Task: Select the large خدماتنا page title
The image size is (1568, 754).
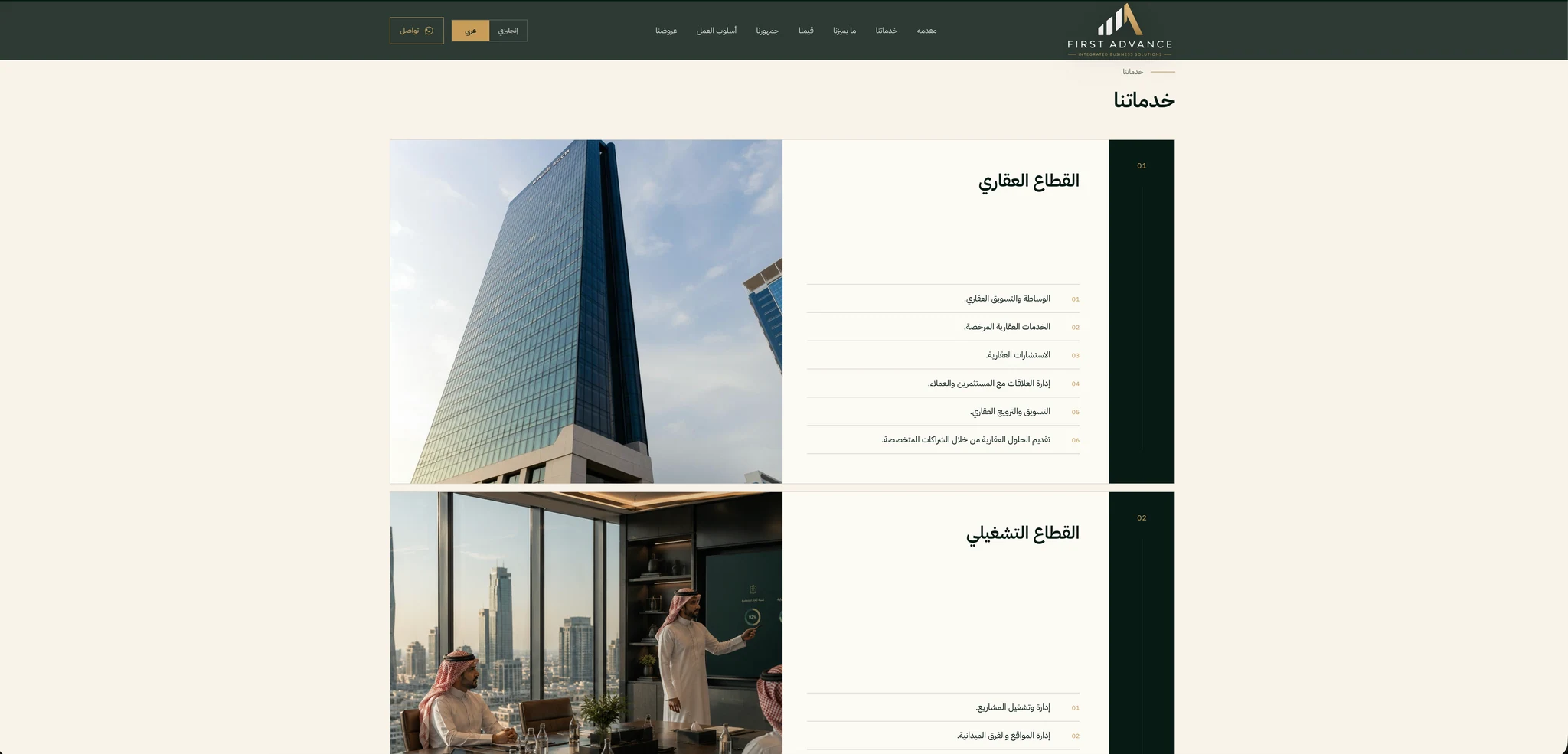Action: 1144,100
